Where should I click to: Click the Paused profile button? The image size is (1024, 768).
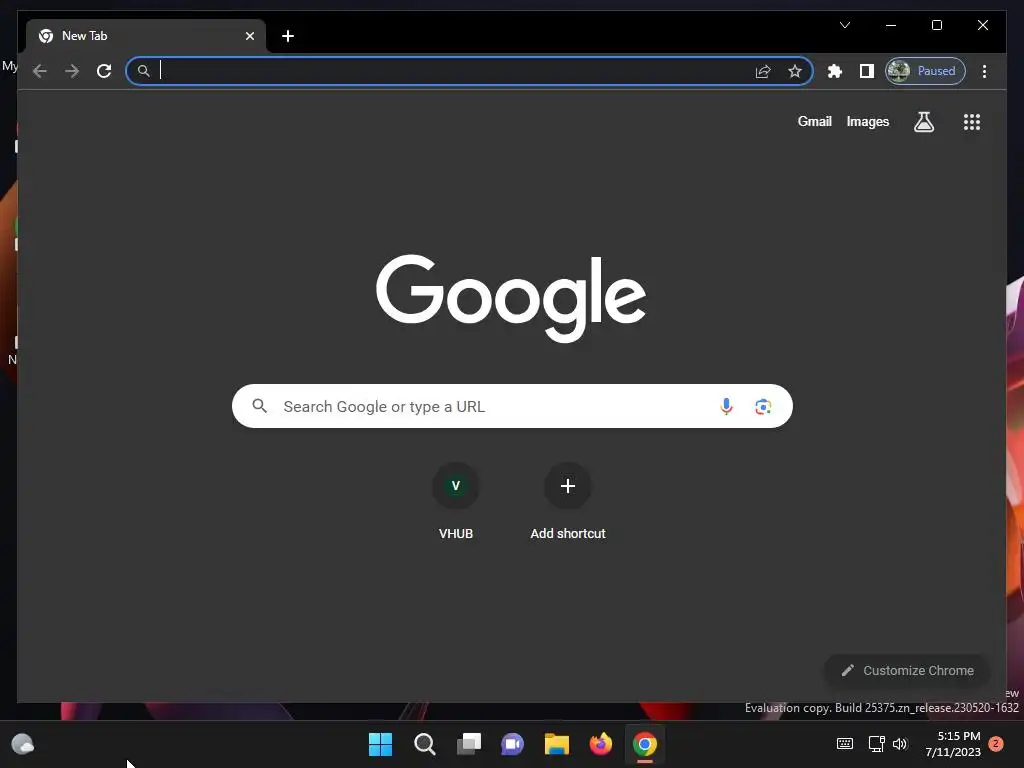[x=925, y=71]
